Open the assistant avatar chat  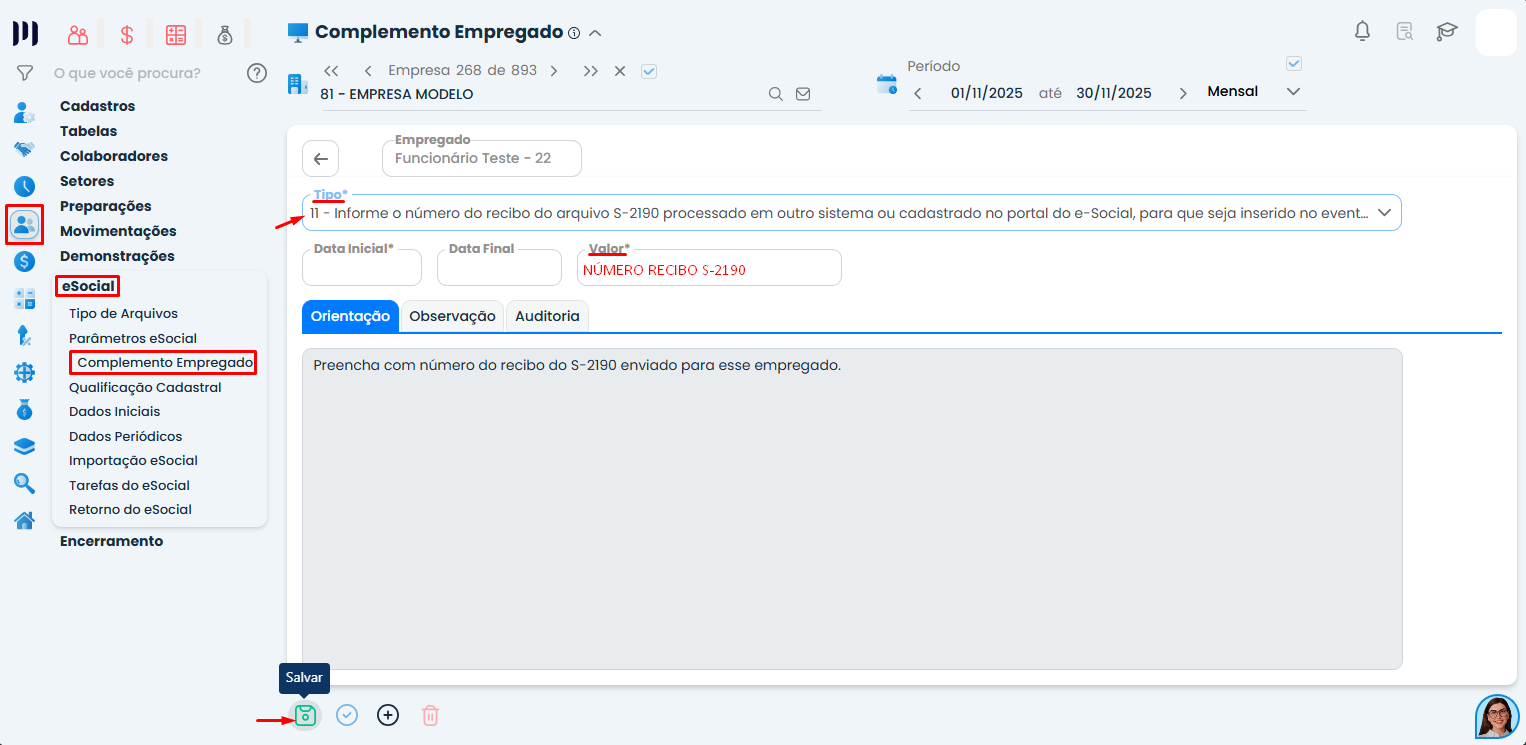tap(1497, 716)
